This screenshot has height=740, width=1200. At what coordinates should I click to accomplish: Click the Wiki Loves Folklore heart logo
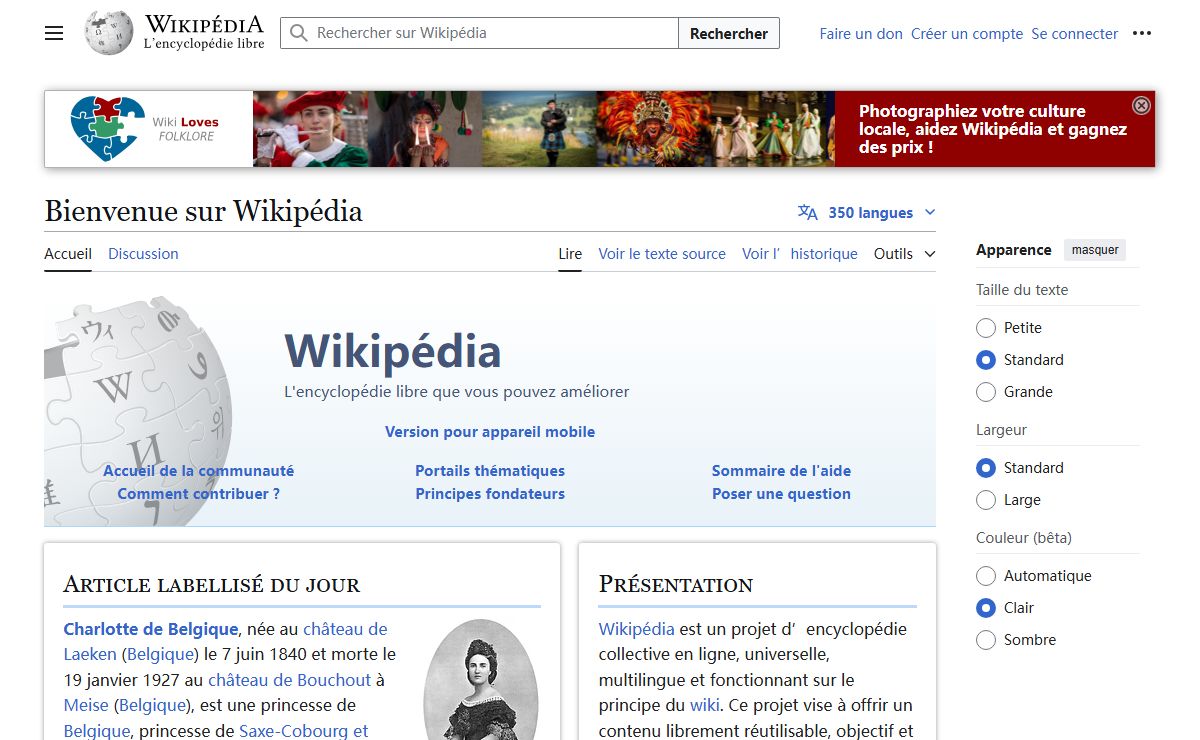pyautogui.click(x=108, y=129)
